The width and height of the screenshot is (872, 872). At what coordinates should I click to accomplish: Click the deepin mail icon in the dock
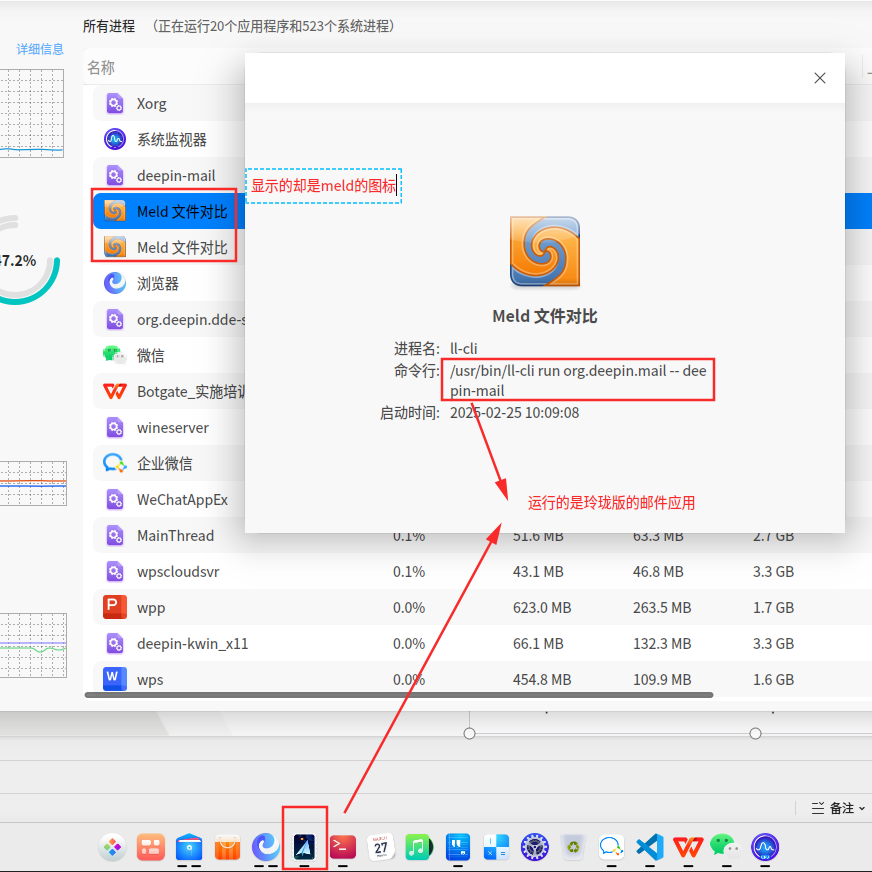click(x=304, y=847)
